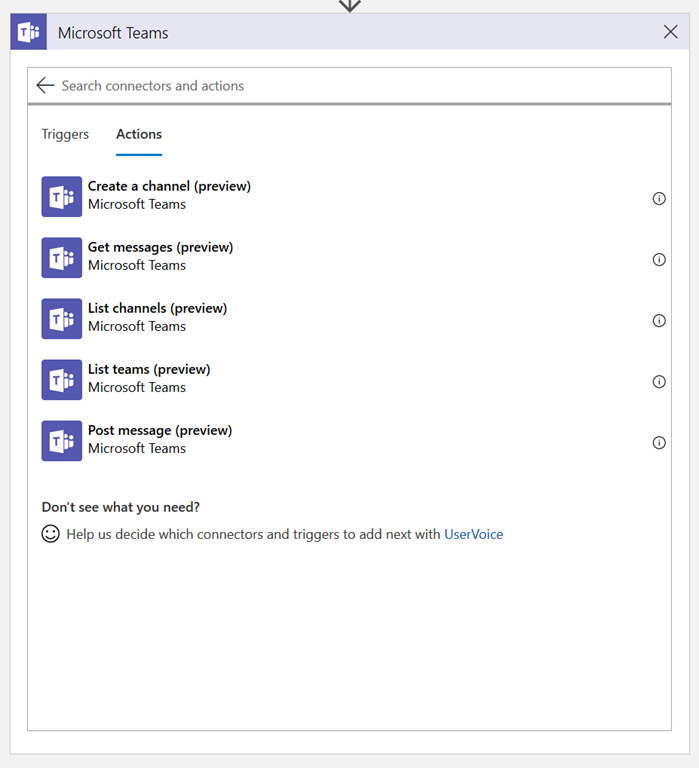Click Teams icon for Get messages
The image size is (699, 768).
pyautogui.click(x=62, y=258)
